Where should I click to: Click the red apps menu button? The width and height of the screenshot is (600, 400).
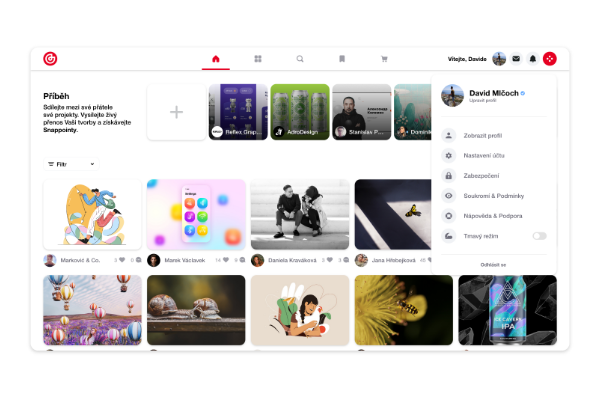(x=550, y=59)
